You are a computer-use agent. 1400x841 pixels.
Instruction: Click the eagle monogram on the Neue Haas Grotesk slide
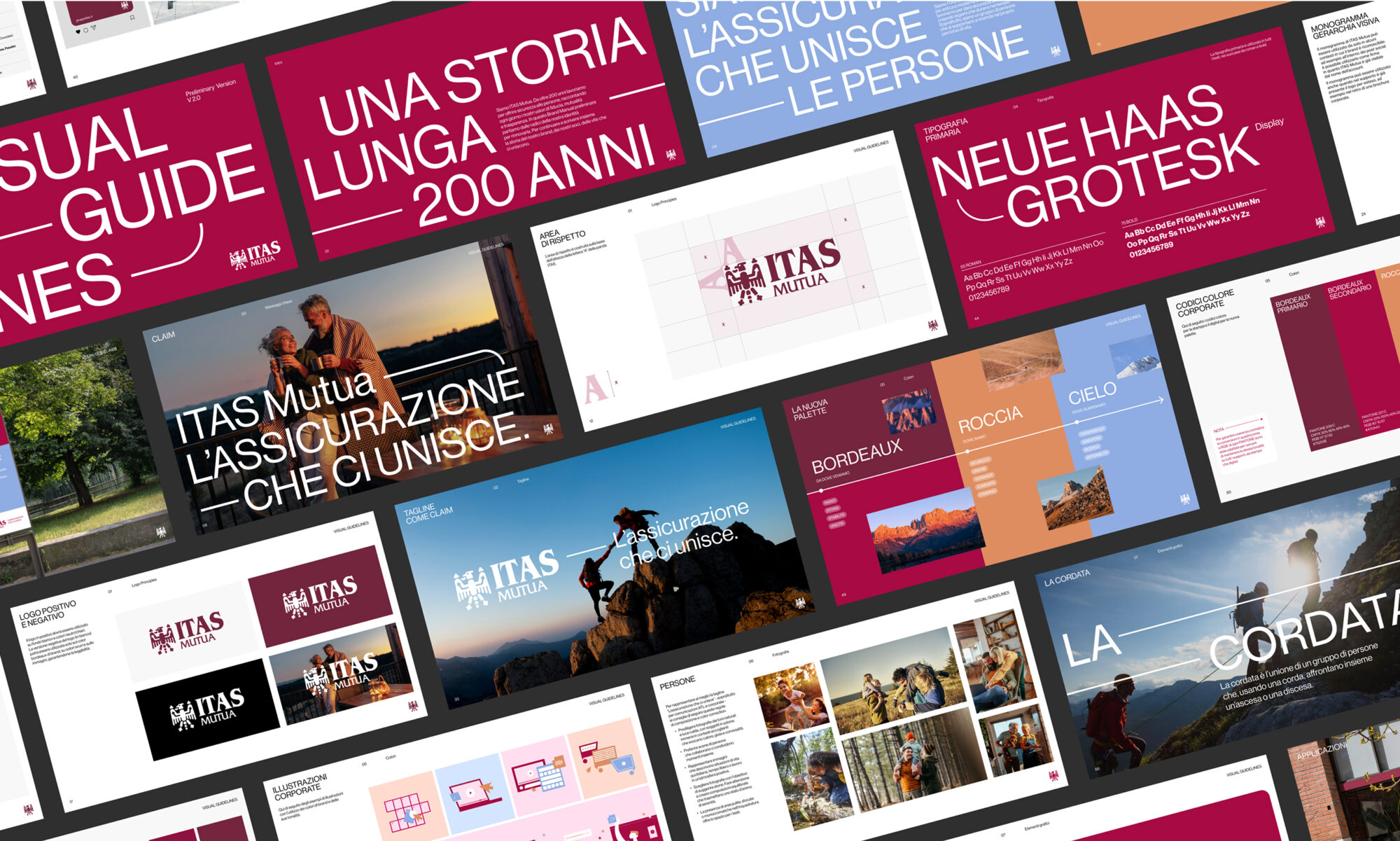[x=1319, y=222]
